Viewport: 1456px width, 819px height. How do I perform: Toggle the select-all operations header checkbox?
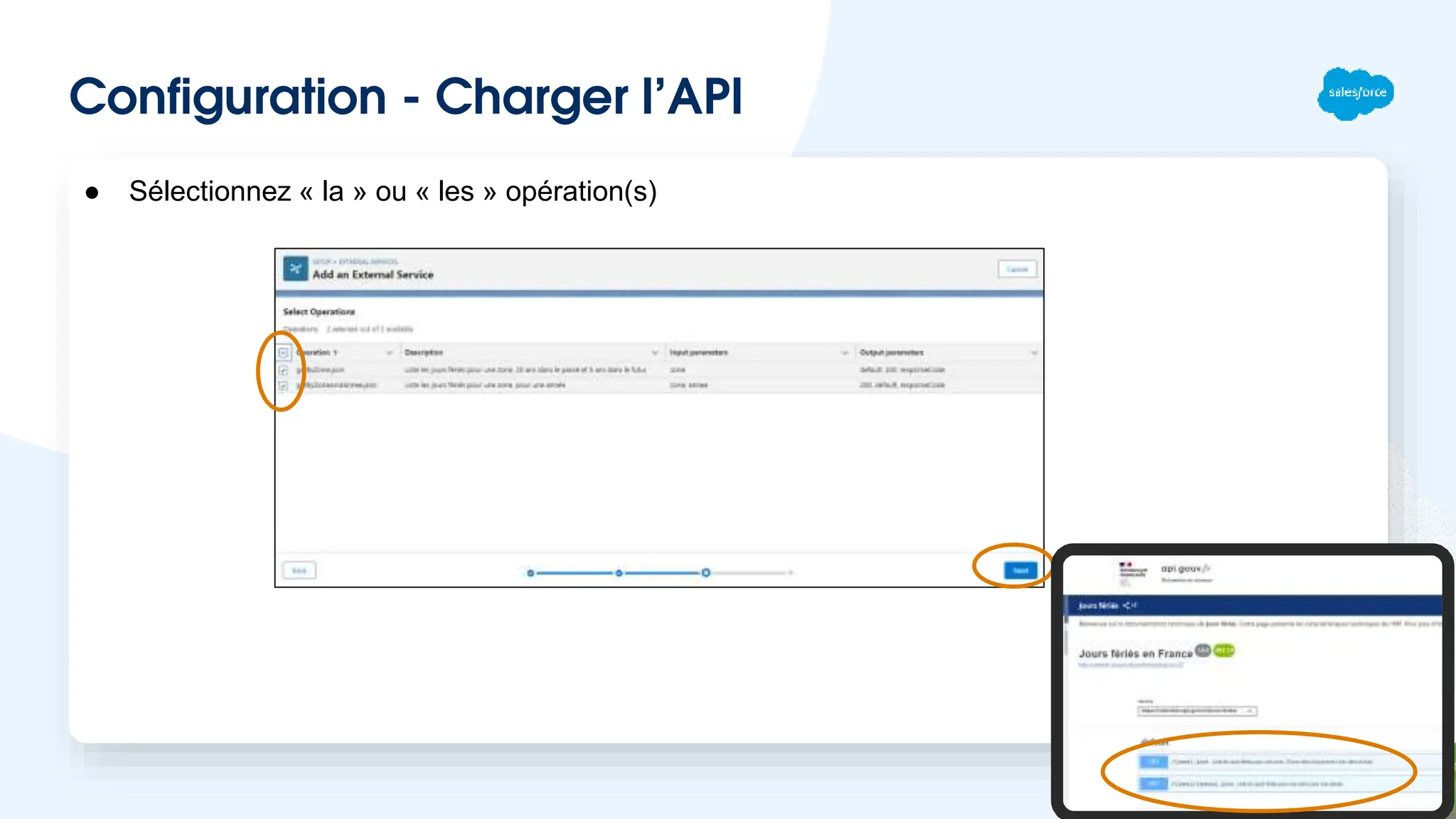283,353
